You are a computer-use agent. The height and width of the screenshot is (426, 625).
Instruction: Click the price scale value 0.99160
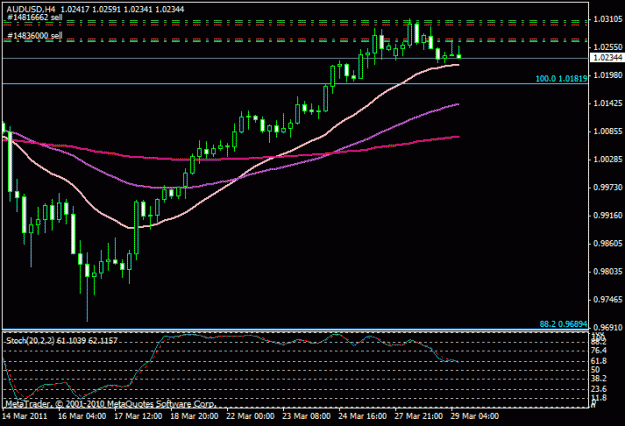pos(608,215)
